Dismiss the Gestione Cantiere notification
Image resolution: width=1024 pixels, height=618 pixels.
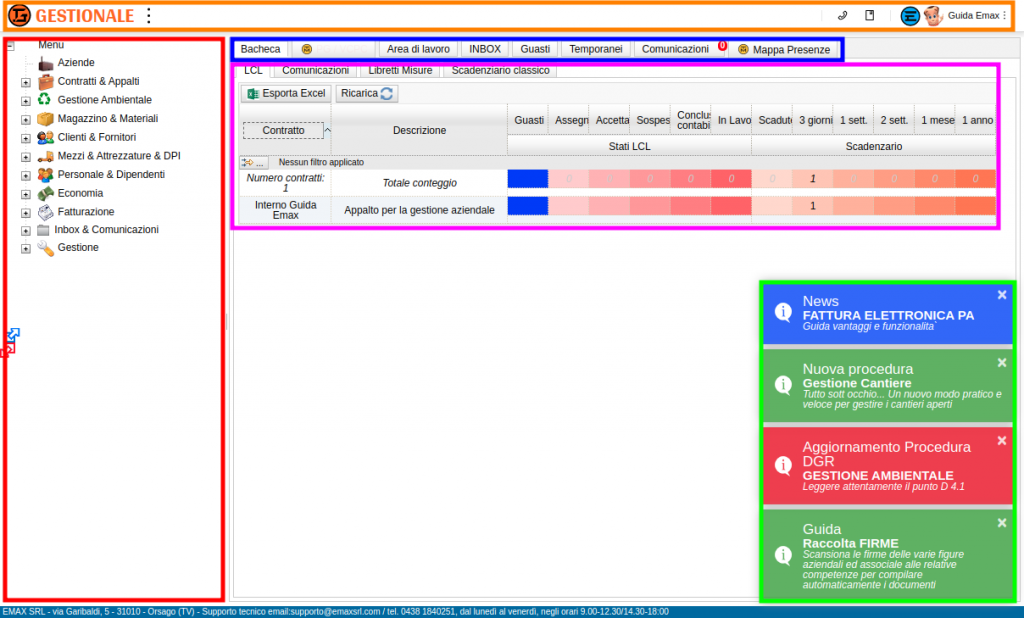pos(1002,362)
